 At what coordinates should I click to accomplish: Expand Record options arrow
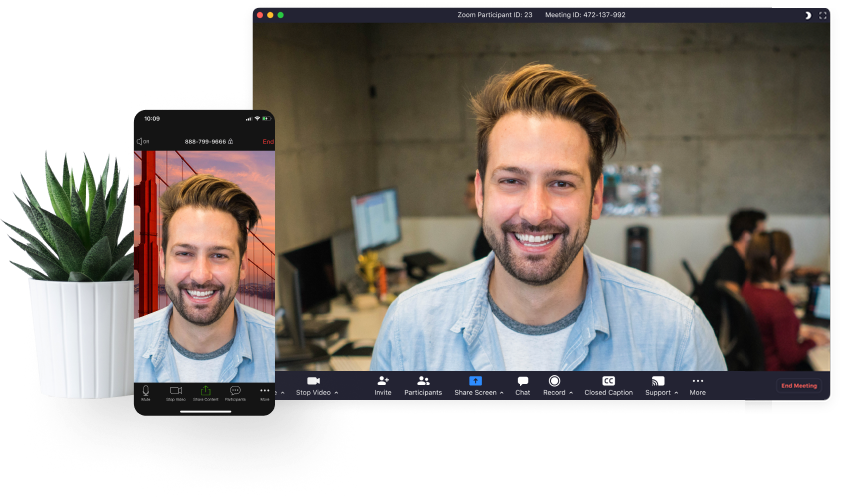click(x=571, y=393)
